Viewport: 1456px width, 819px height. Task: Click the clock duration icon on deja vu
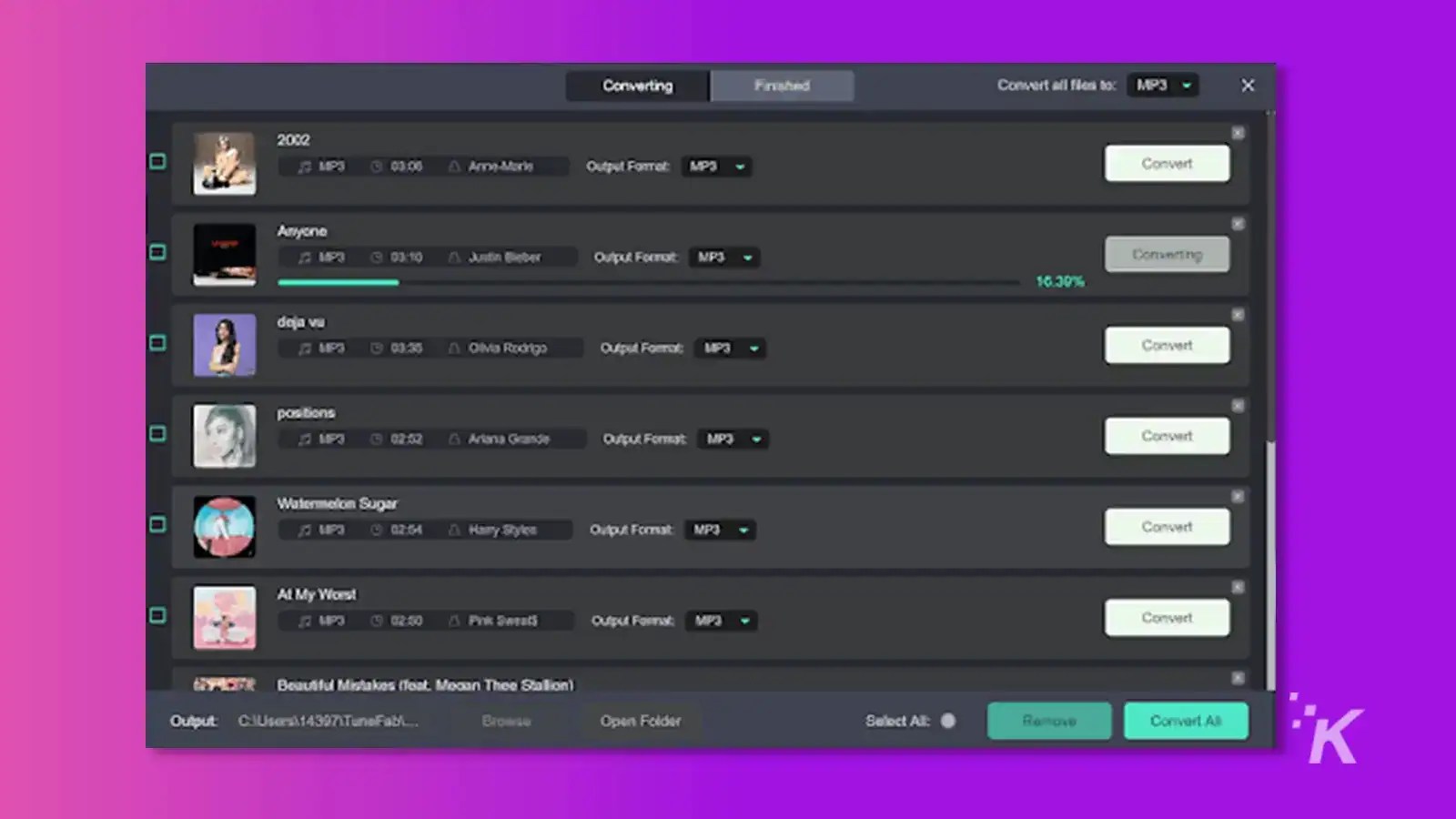click(376, 348)
